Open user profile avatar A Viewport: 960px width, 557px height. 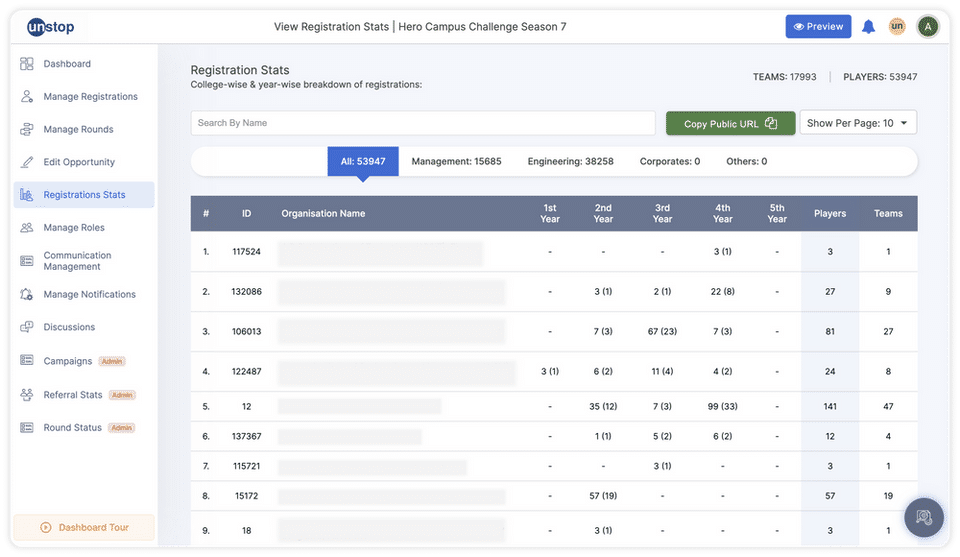[x=928, y=27]
